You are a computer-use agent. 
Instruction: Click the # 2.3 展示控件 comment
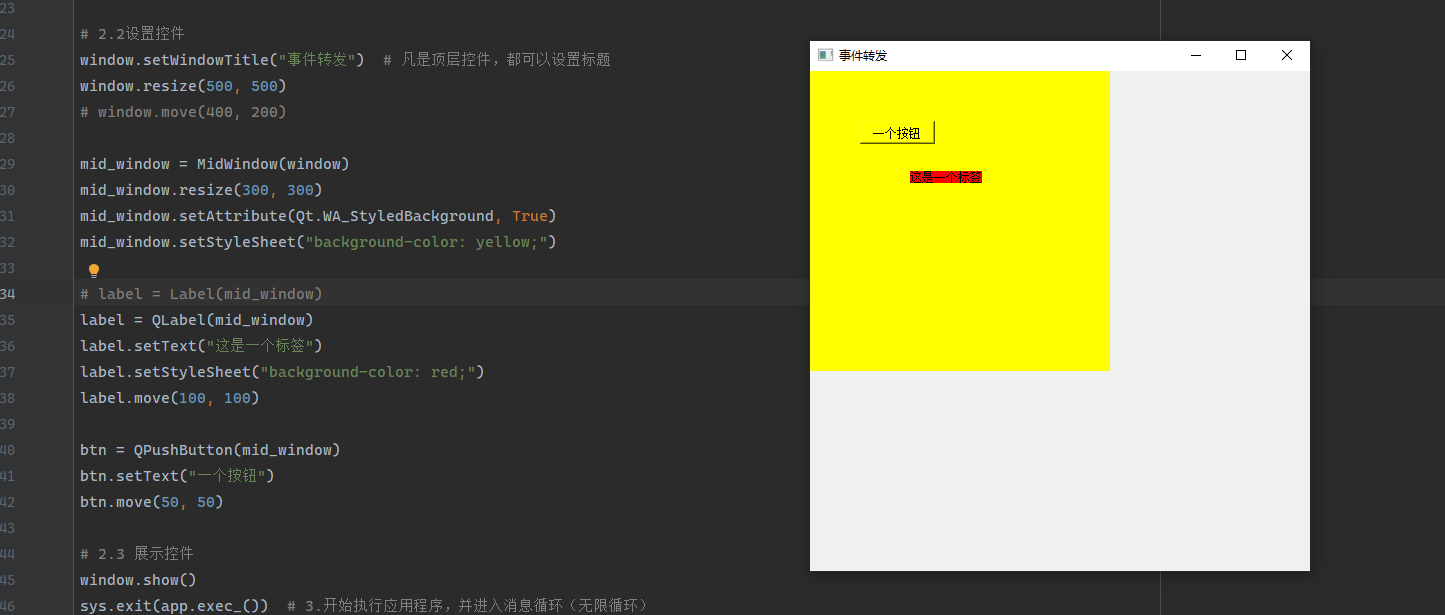click(137, 554)
